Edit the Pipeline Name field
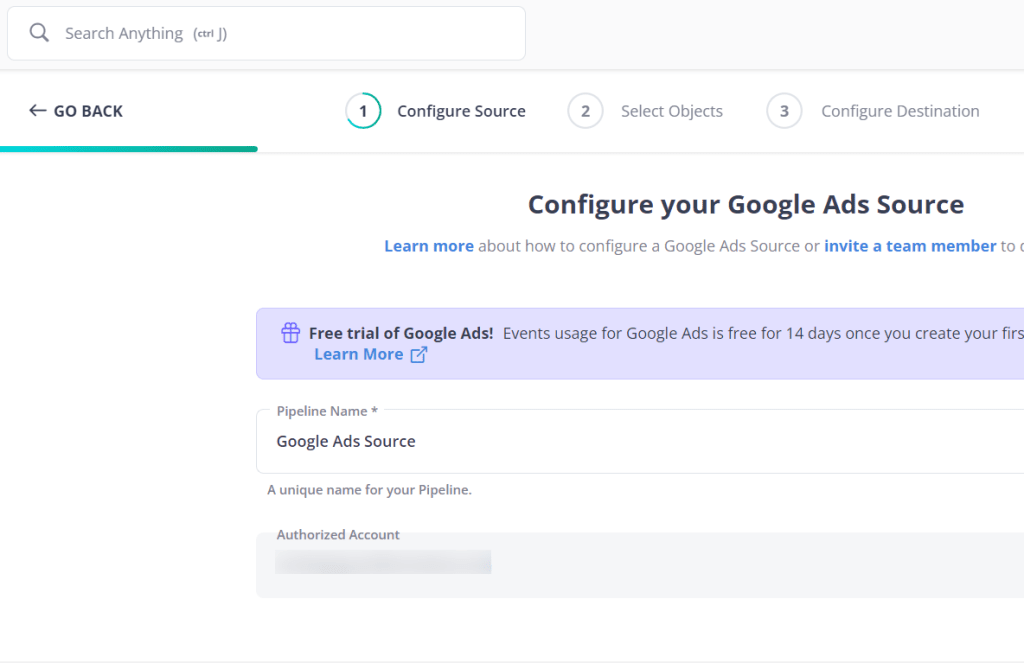This screenshot has height=663, width=1024. point(640,442)
